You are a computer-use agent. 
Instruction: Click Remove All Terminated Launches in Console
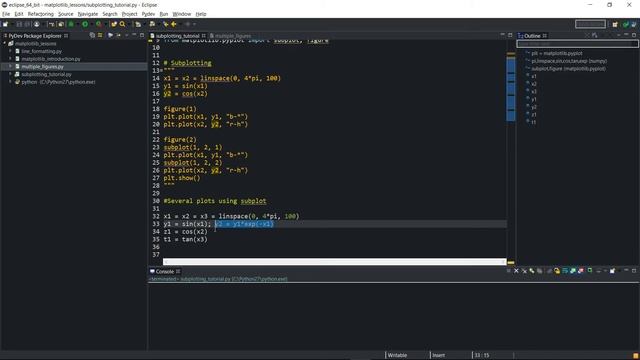[524, 271]
